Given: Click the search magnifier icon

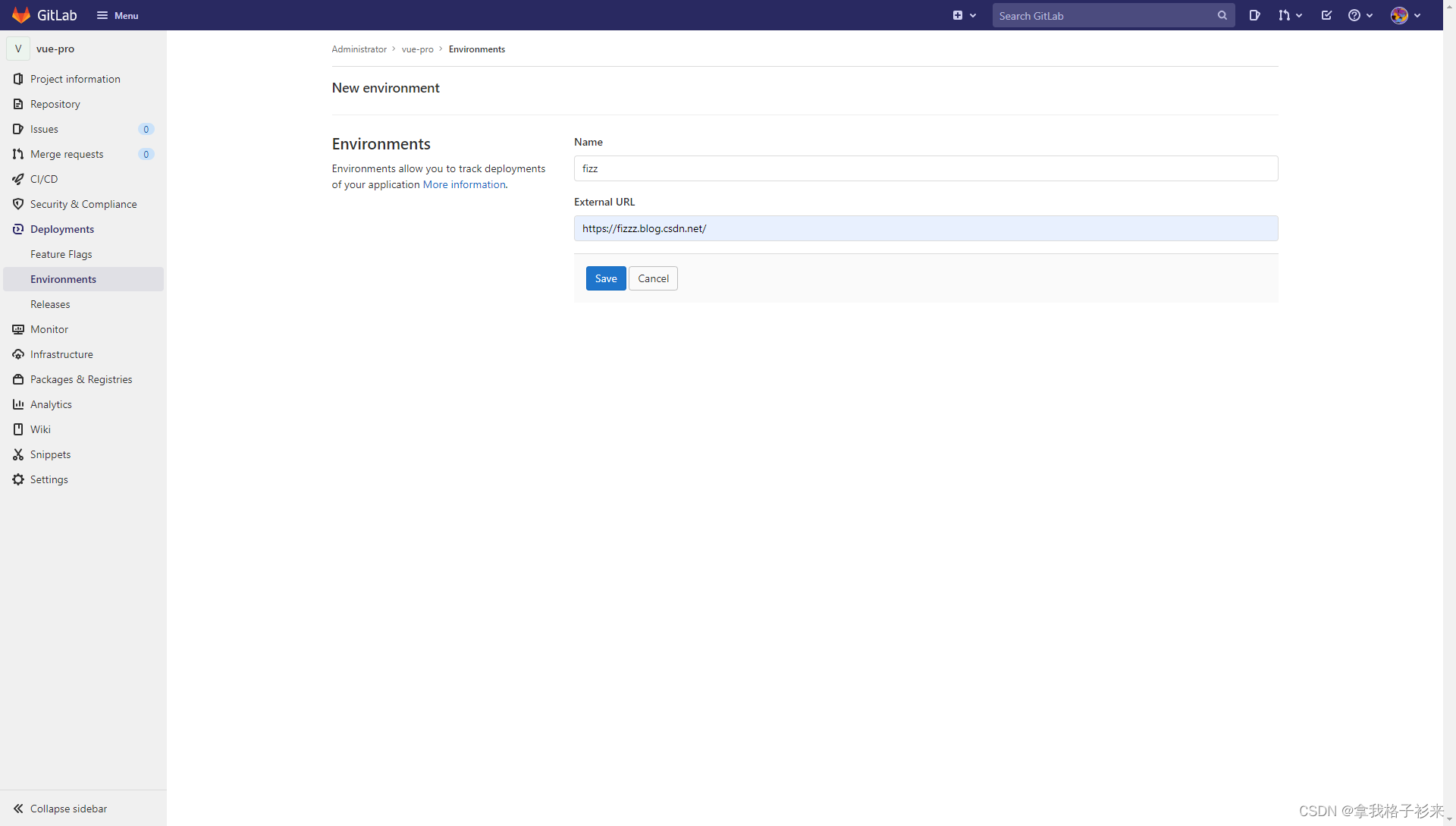Looking at the screenshot, I should click(1222, 15).
